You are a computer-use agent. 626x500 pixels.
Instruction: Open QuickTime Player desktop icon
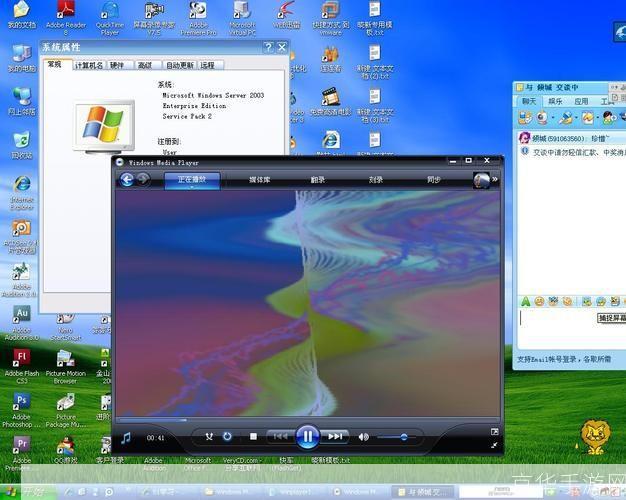(110, 18)
